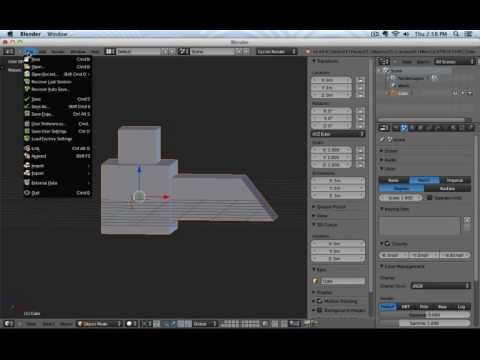
Task: Click the screen layout browse icon
Action: [110, 51]
